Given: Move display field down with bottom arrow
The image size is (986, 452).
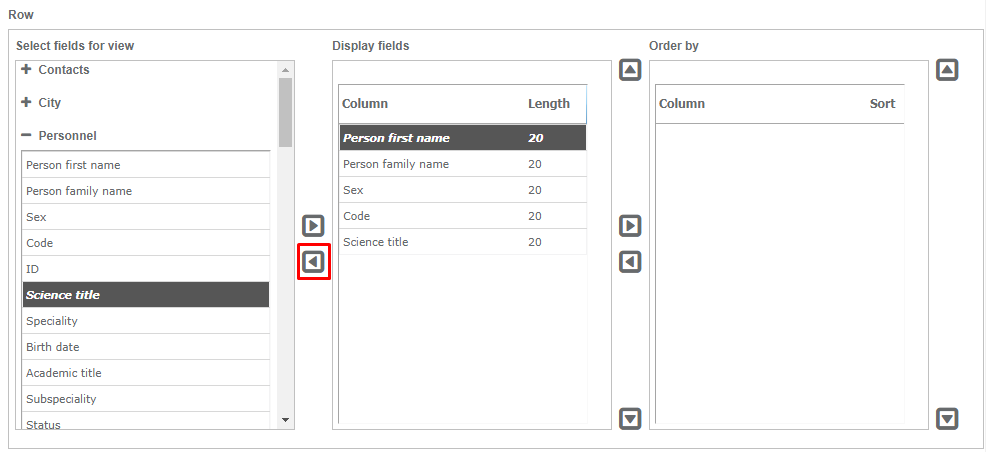Looking at the screenshot, I should click(x=630, y=418).
